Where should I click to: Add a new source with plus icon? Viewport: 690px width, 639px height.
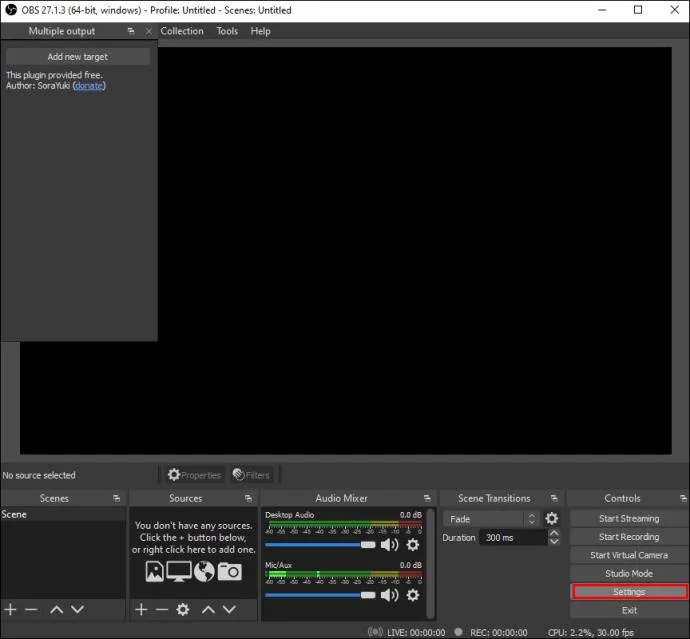(141, 610)
